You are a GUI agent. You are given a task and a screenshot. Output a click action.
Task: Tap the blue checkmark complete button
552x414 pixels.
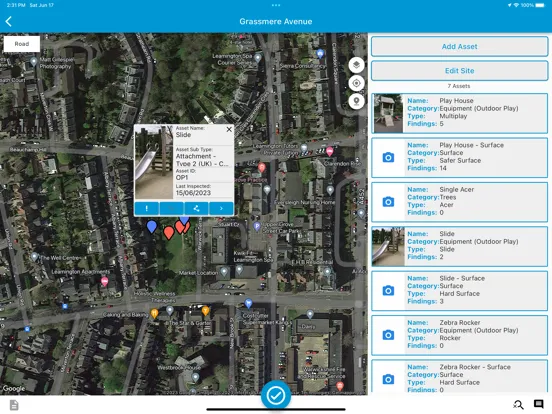276,395
